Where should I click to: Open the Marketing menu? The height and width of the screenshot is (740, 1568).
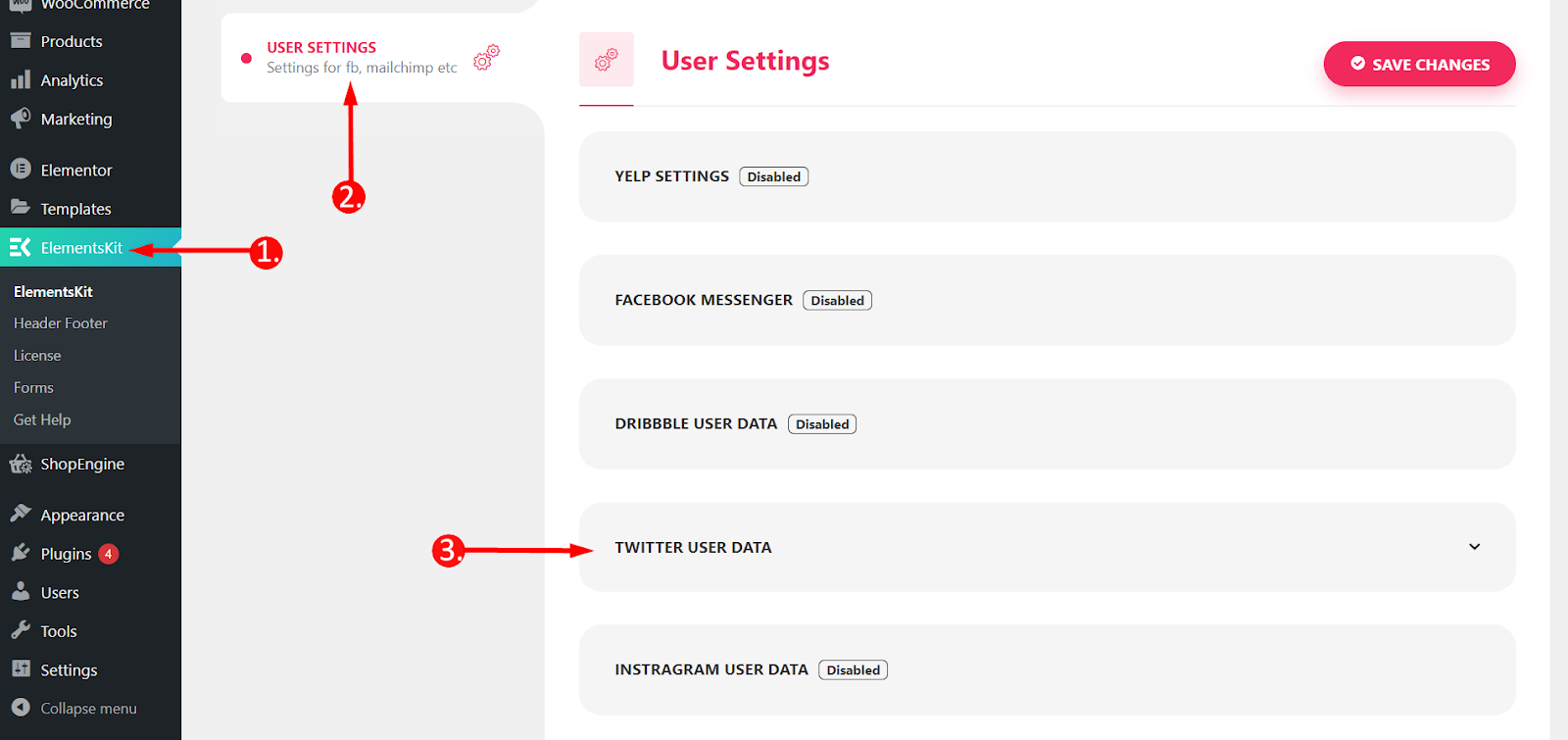click(x=90, y=119)
